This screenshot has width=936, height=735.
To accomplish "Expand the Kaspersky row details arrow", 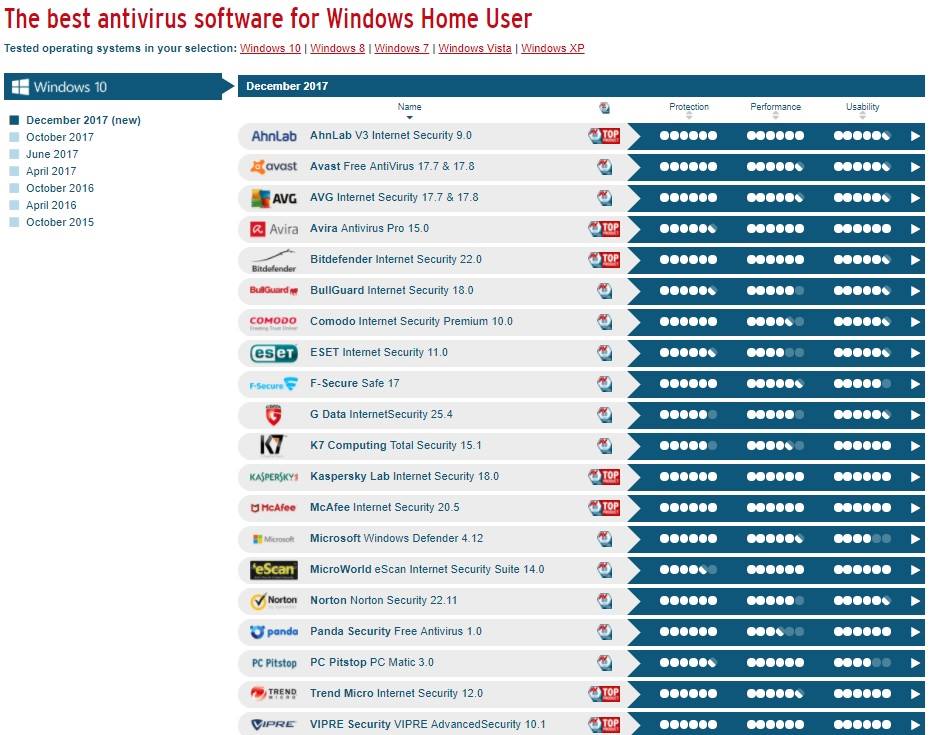I will point(915,477).
